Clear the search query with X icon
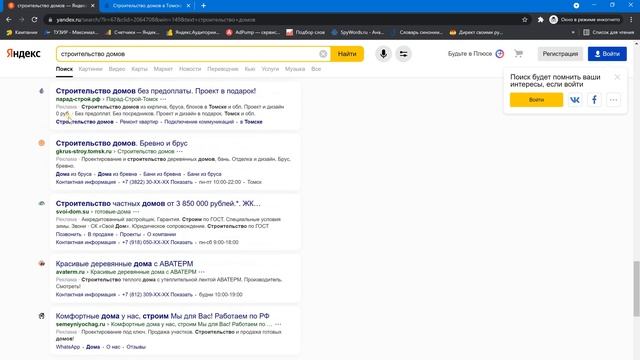 click(323, 54)
